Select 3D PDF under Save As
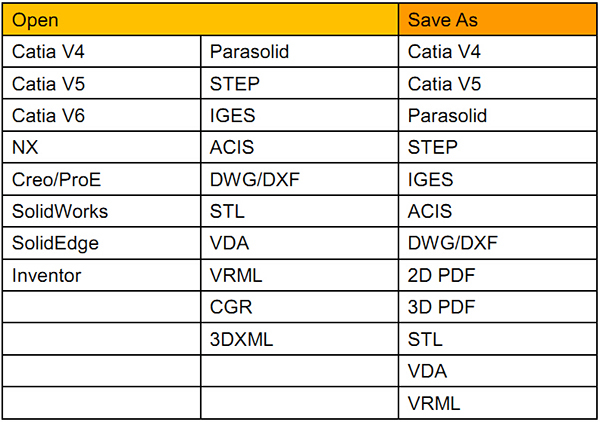Screen dimensions: 600x422 pos(497,307)
